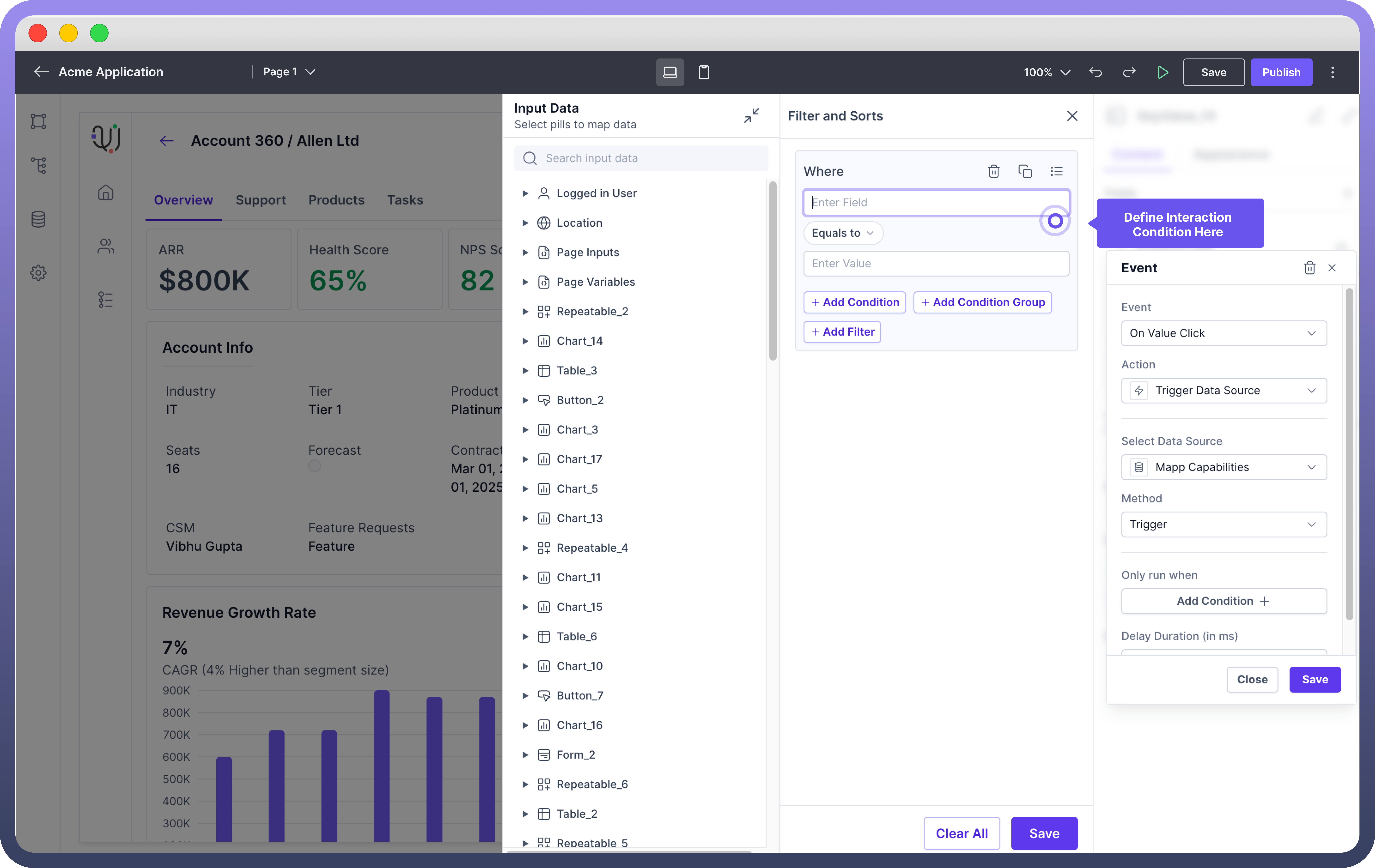
Task: Click the undo arrow in top bar
Action: coord(1095,72)
